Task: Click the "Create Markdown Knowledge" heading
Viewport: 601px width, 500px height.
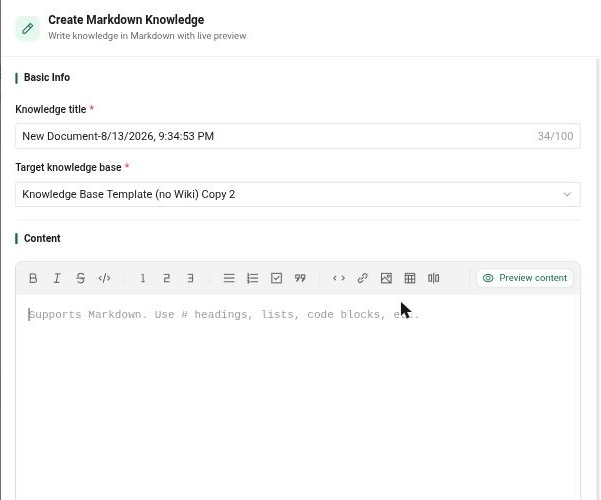Action: pos(126,20)
